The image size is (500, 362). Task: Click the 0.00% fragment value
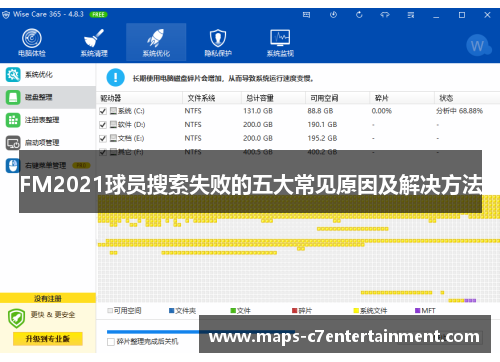pyautogui.click(x=382, y=111)
